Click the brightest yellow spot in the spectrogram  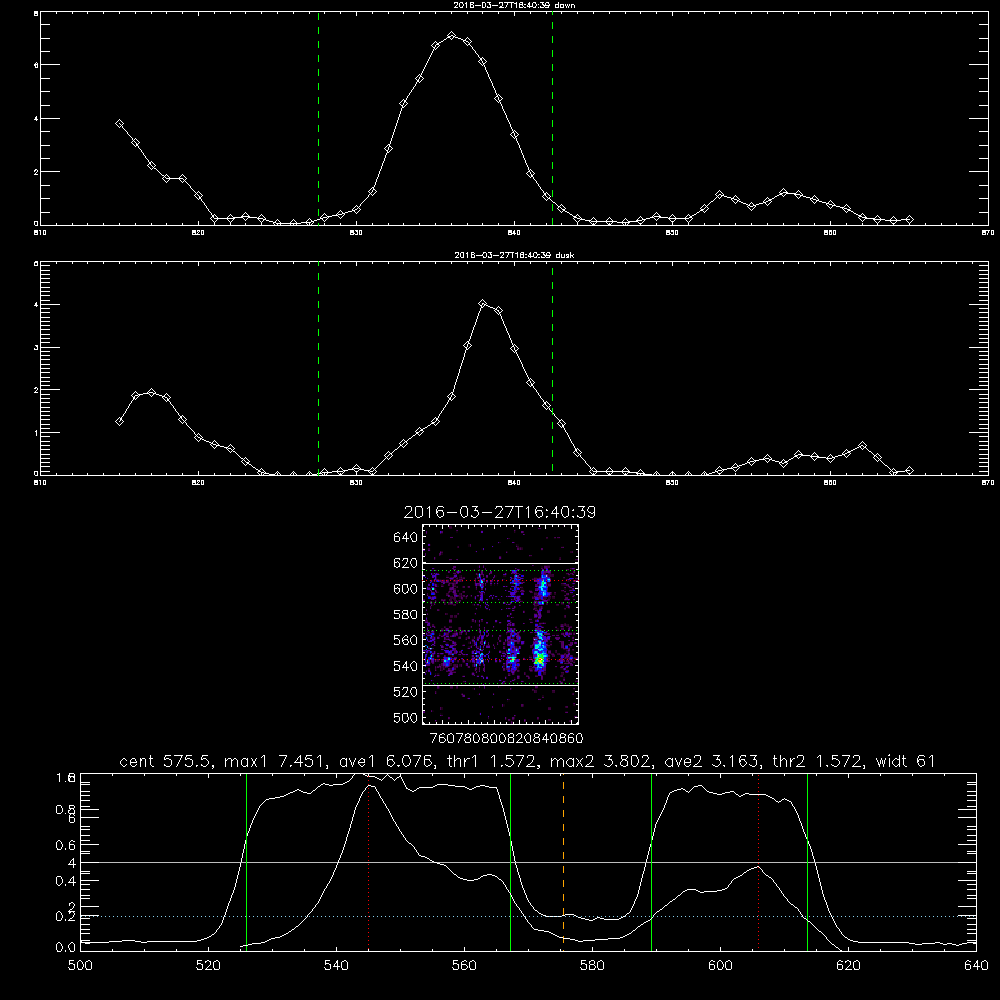tap(540, 661)
